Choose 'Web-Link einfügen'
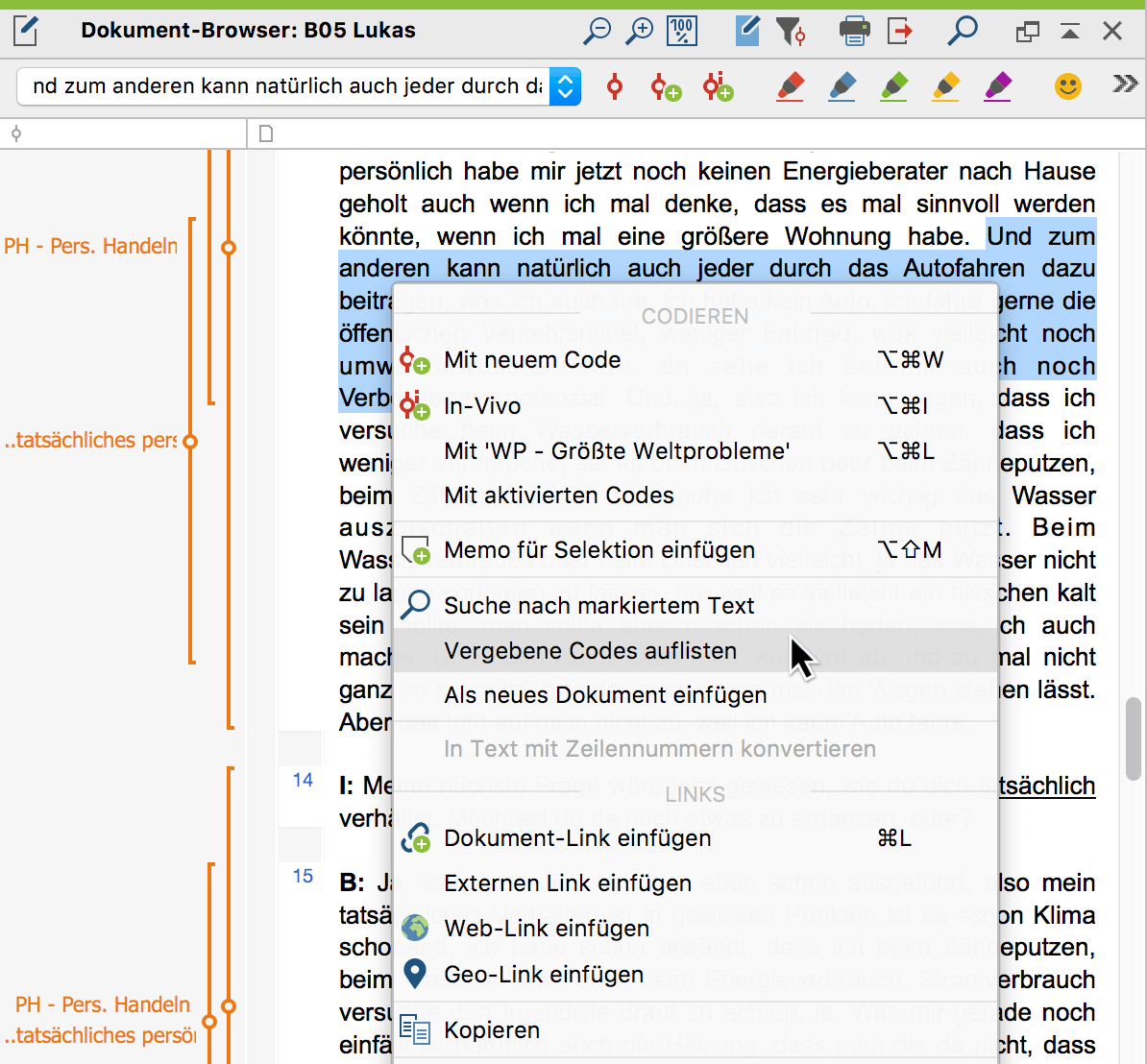The width and height of the screenshot is (1147, 1064). (x=695, y=929)
